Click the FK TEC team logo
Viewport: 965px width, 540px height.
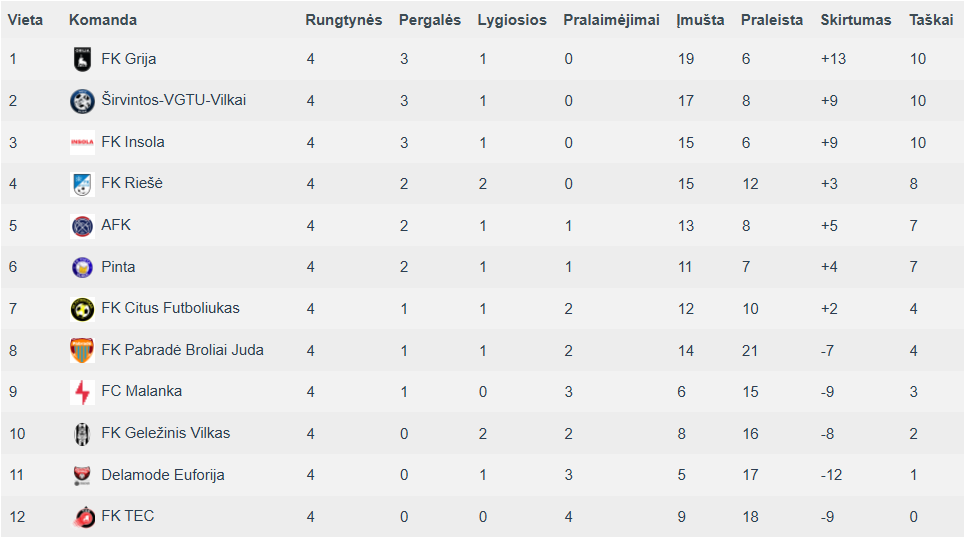[82, 517]
